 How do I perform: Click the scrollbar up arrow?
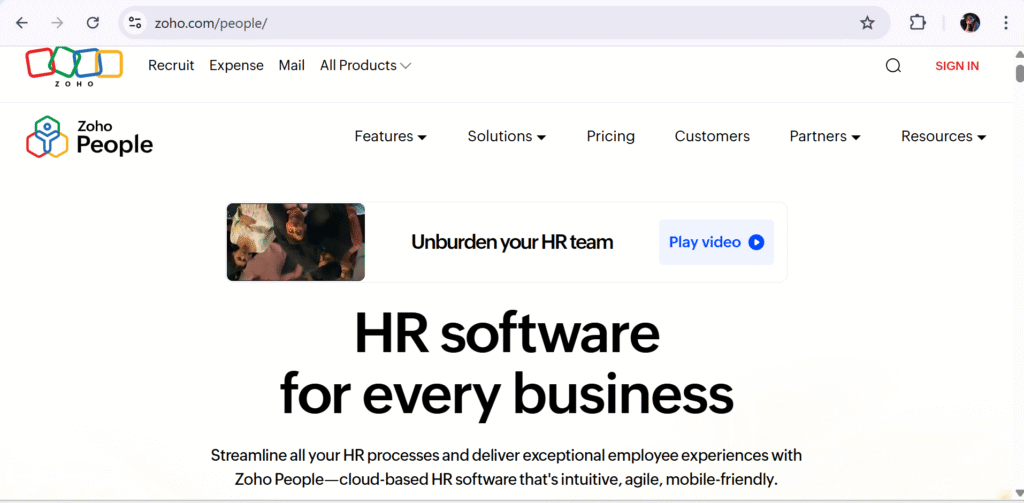tap(1019, 54)
